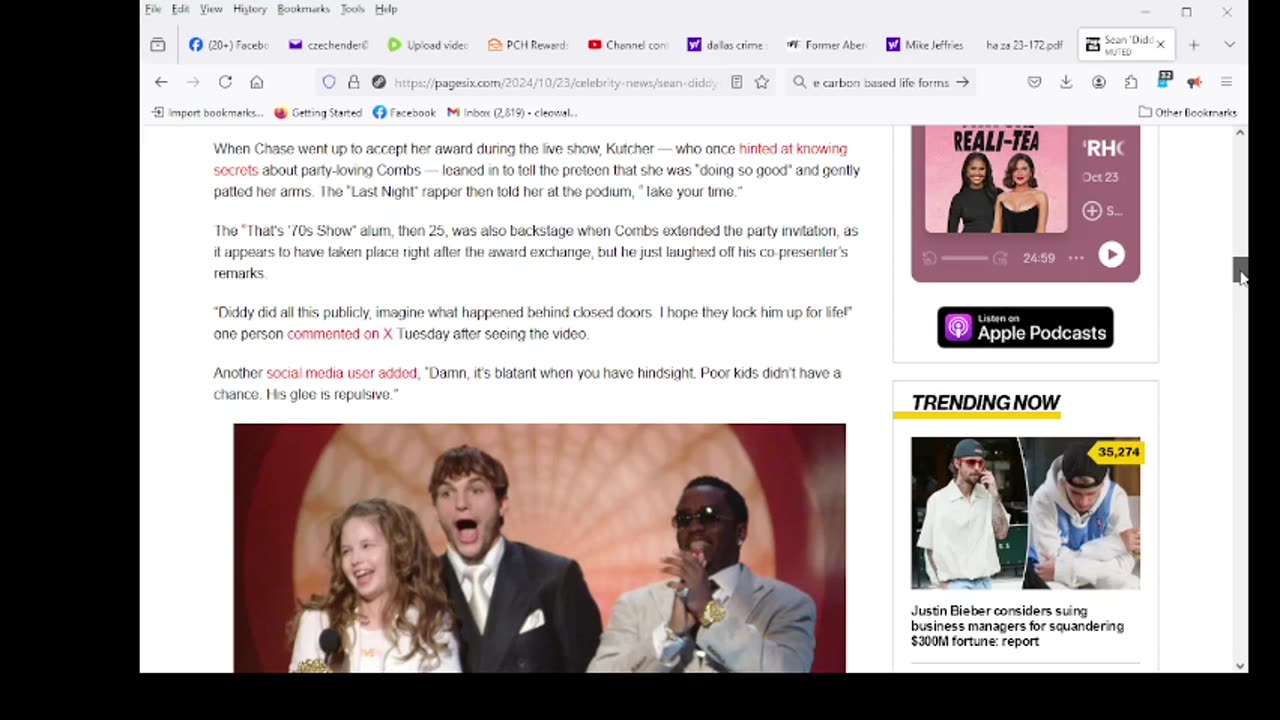This screenshot has height=720, width=1280.
Task: Switch to the ha za 23-172.pdf tab
Action: point(1025,45)
